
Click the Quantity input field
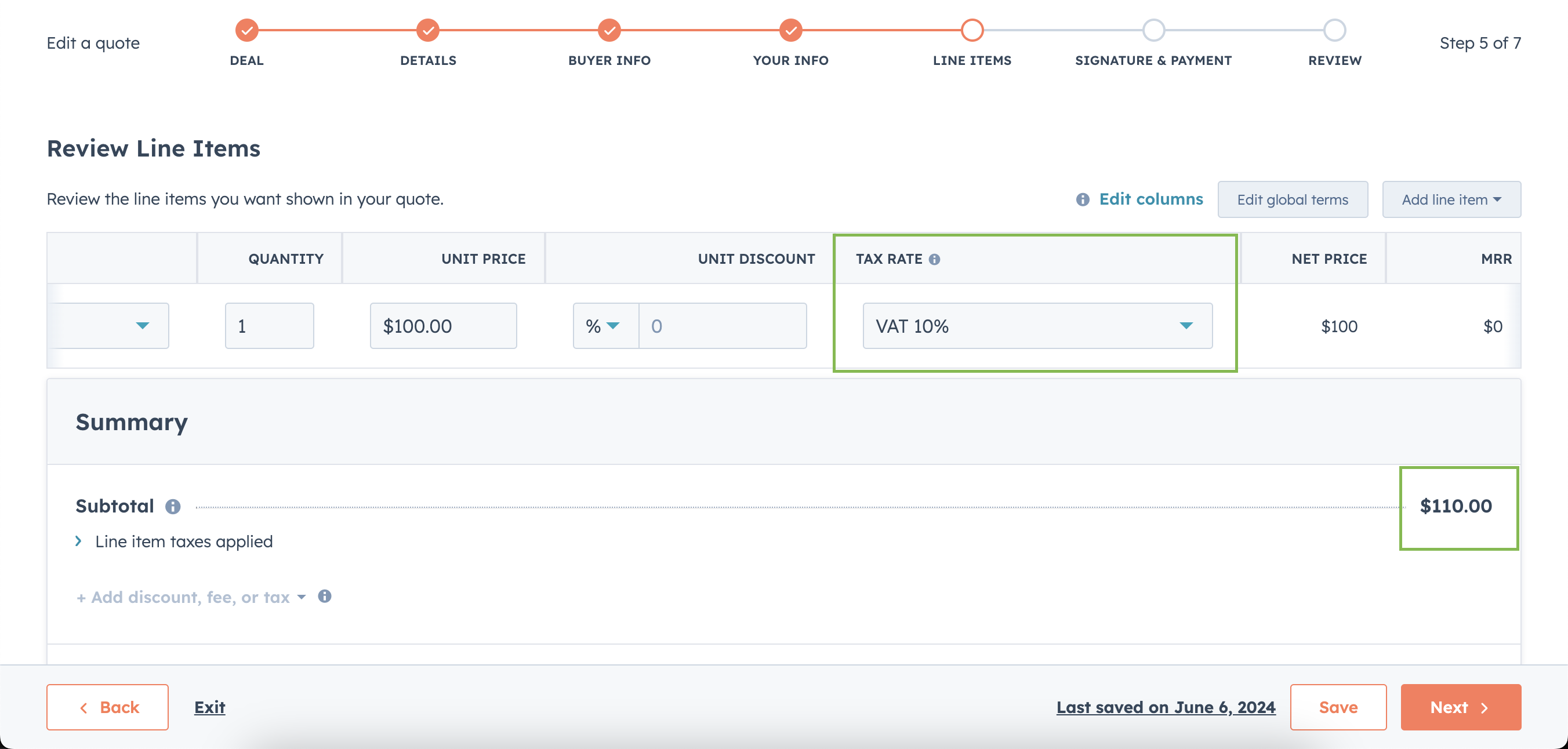269,326
